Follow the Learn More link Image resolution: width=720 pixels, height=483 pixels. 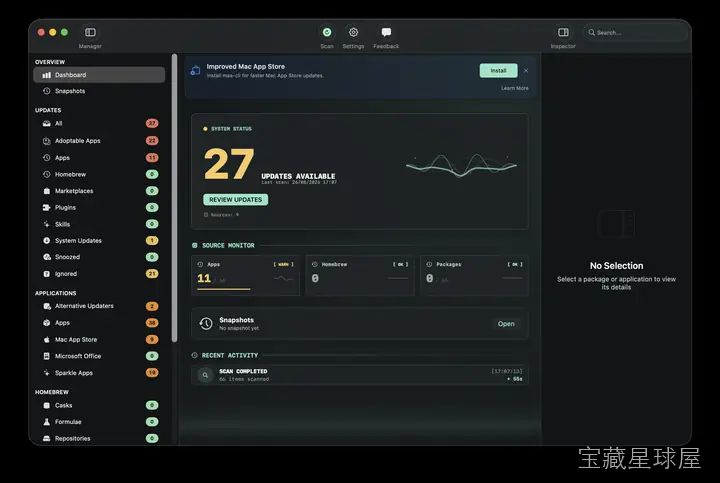514,88
